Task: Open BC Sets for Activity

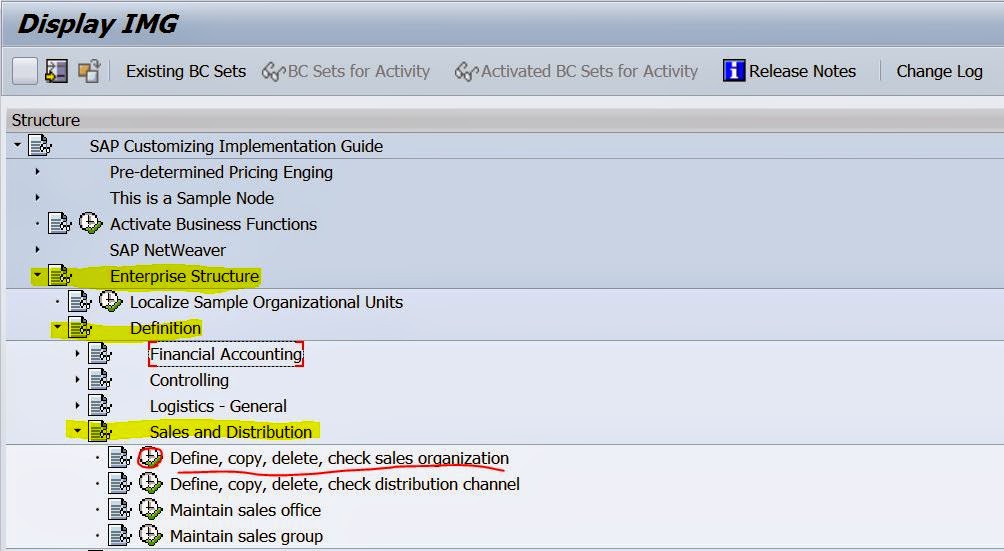Action: [359, 71]
